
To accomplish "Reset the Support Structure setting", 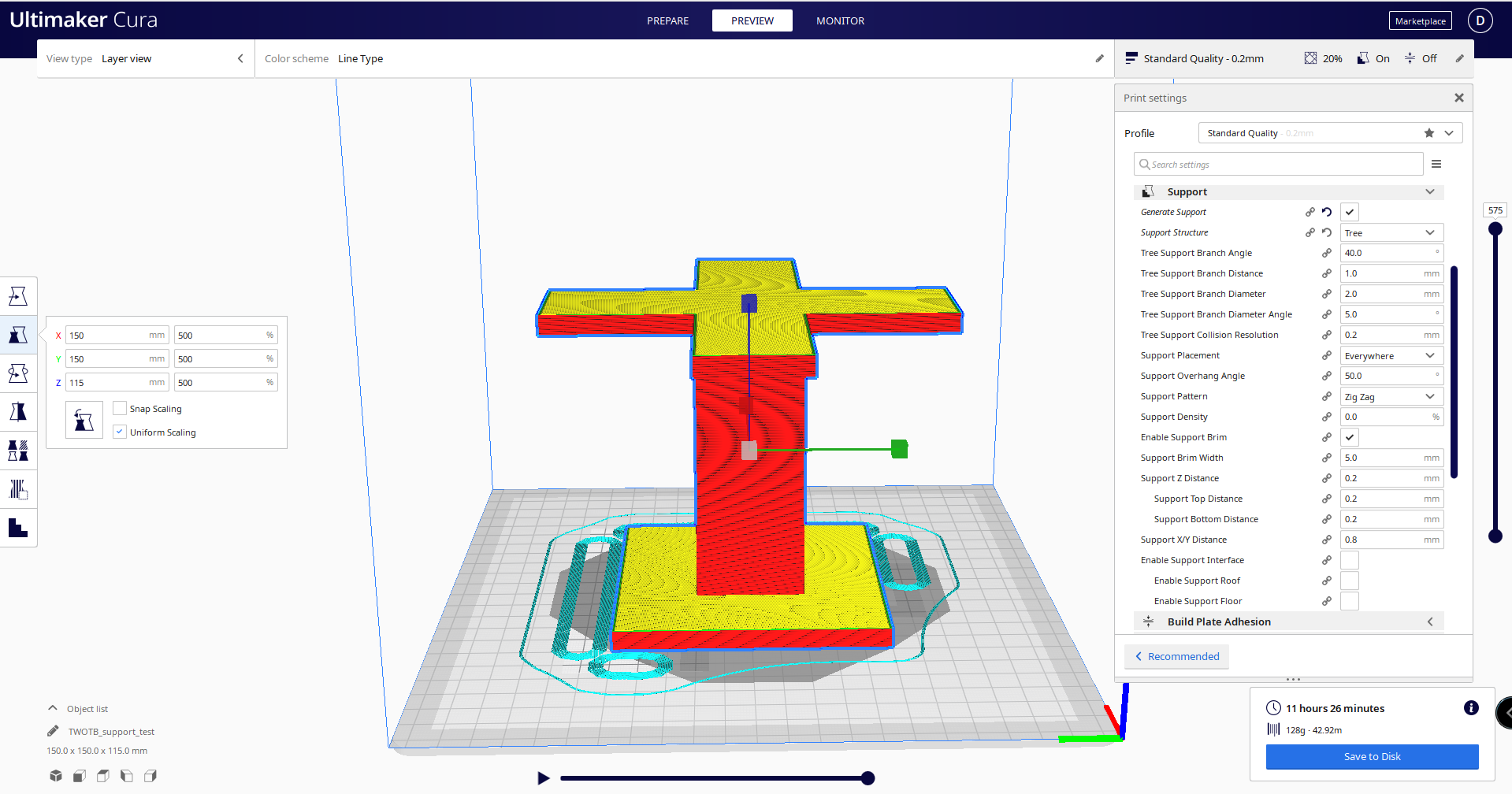I will coord(1327,232).
